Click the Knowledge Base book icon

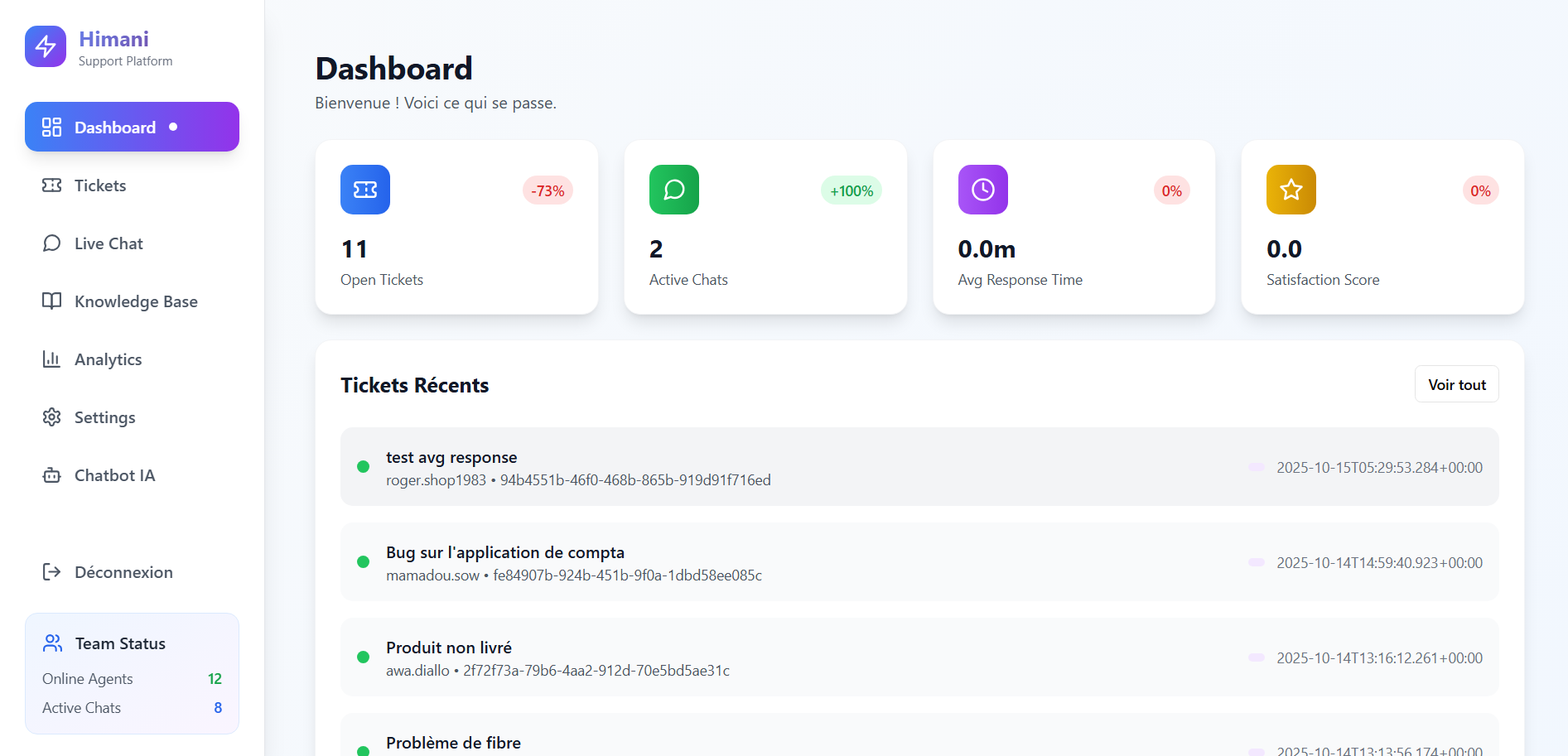(x=52, y=301)
